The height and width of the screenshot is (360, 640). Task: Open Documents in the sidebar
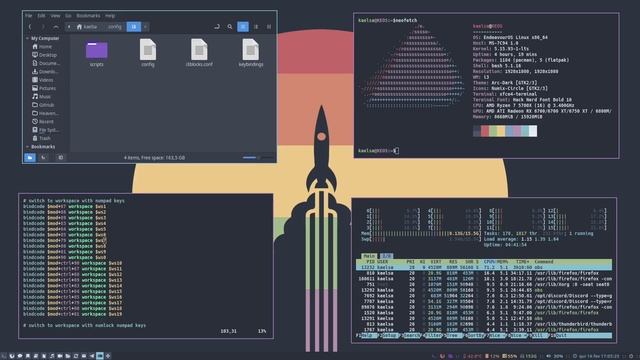click(x=46, y=63)
